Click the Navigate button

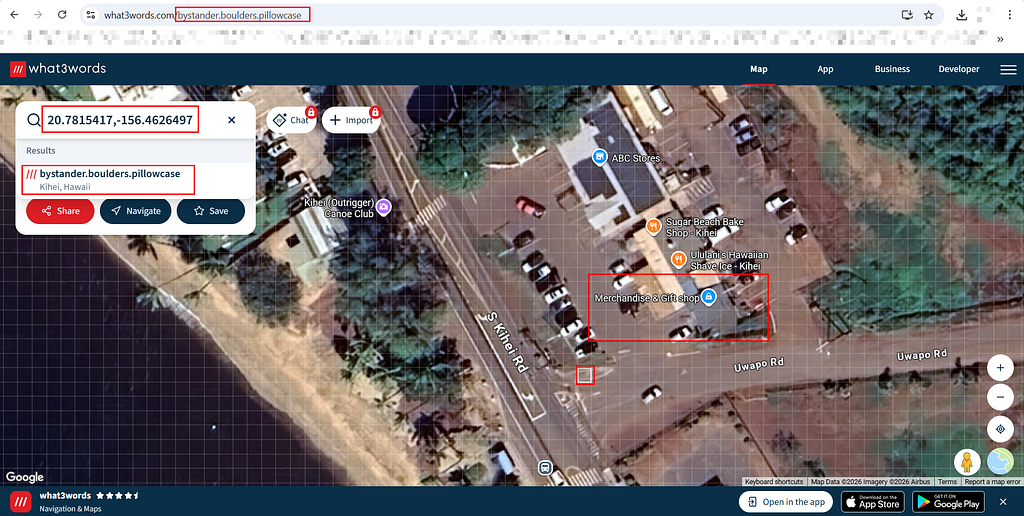click(x=136, y=211)
